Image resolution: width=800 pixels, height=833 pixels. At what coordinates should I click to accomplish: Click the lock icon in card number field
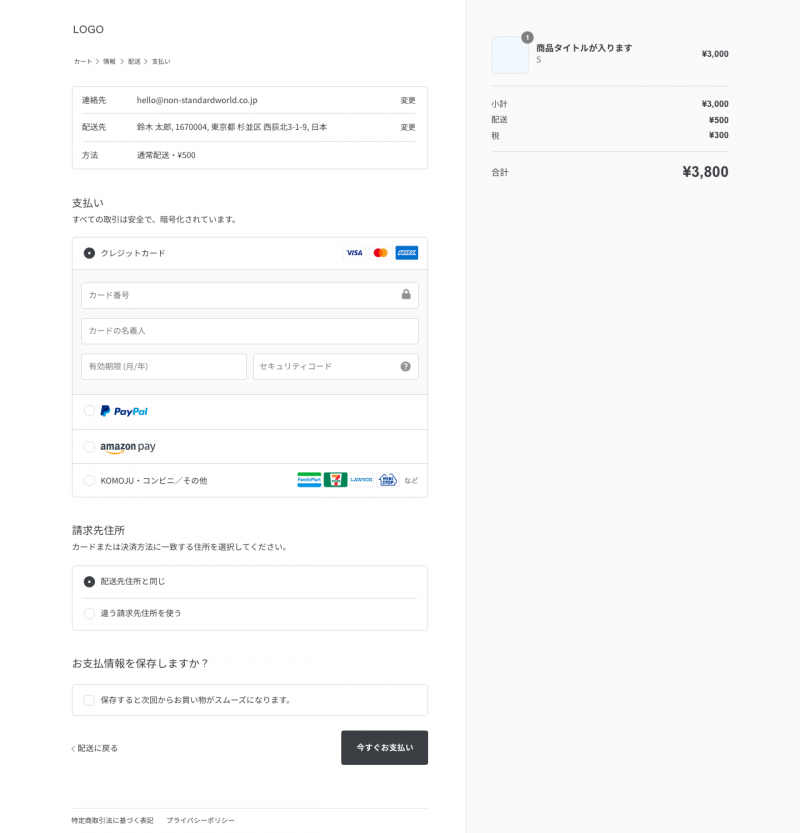(x=406, y=294)
